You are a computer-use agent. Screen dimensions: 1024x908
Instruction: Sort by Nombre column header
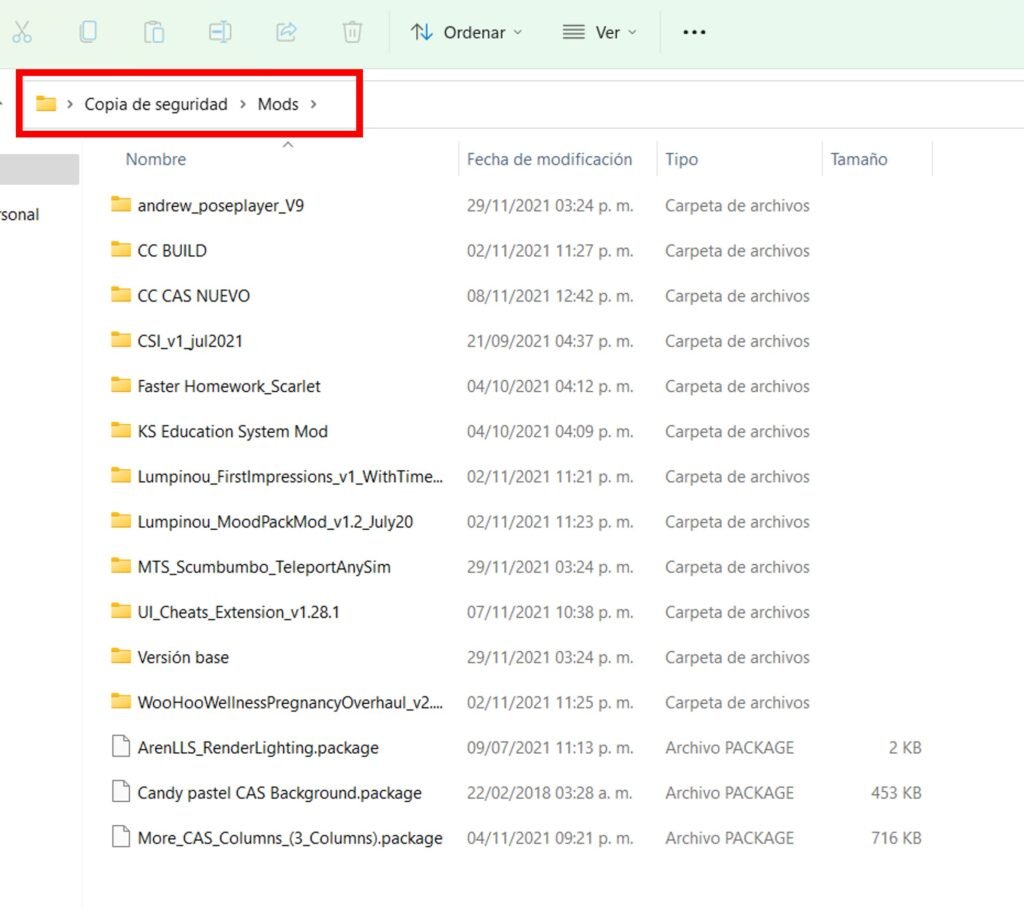click(156, 159)
